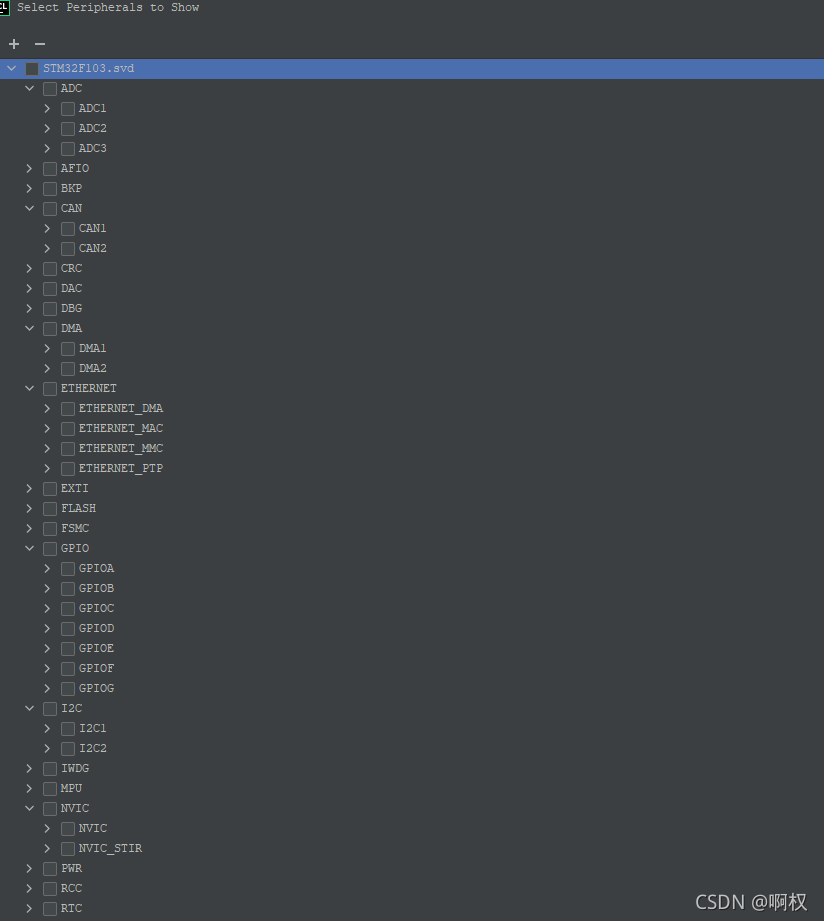Select the ADC3 tree item label

click(93, 148)
